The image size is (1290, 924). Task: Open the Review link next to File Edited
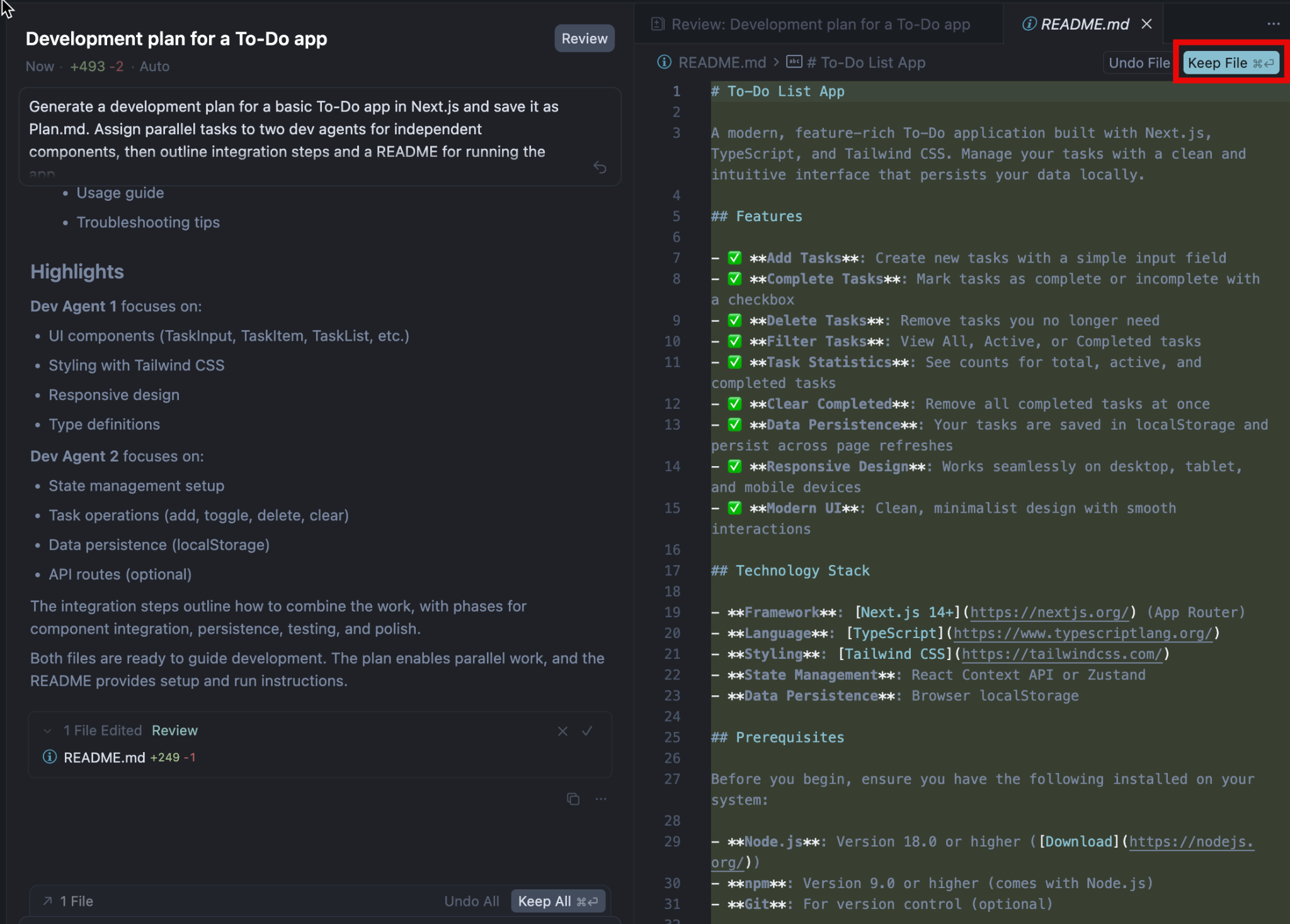[174, 731]
